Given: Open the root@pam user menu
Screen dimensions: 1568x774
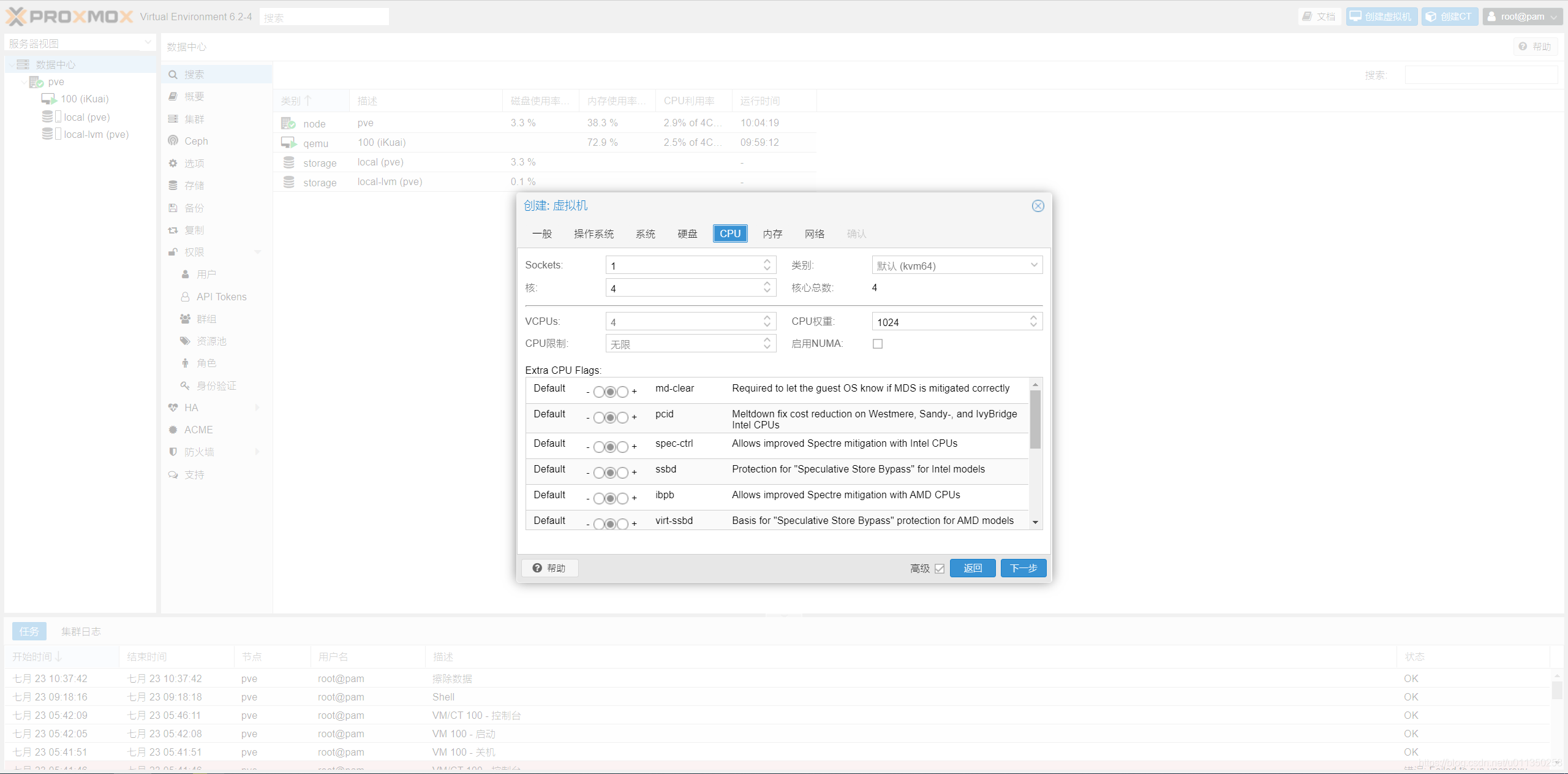Looking at the screenshot, I should point(1521,17).
